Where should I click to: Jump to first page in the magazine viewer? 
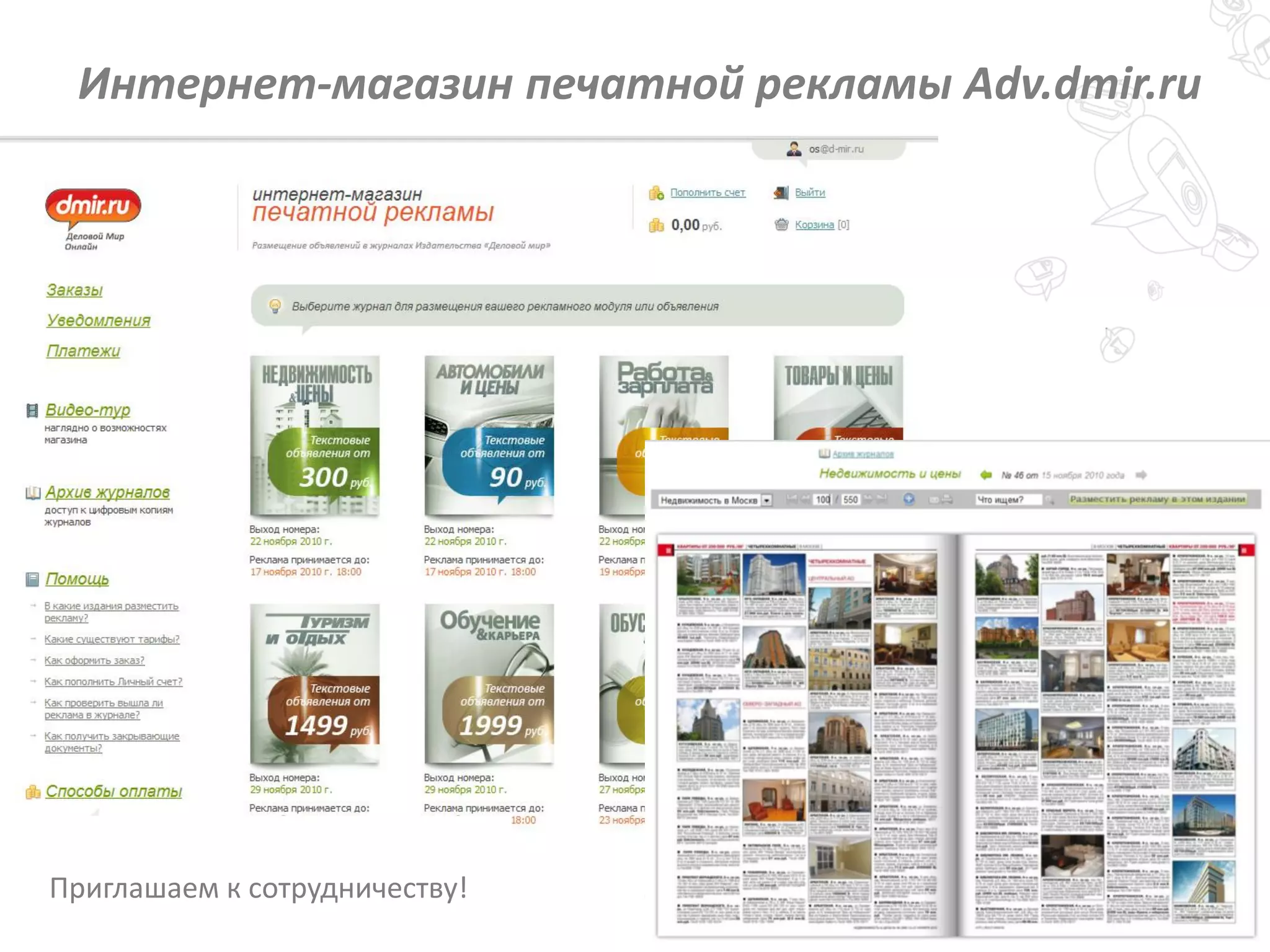(791, 499)
